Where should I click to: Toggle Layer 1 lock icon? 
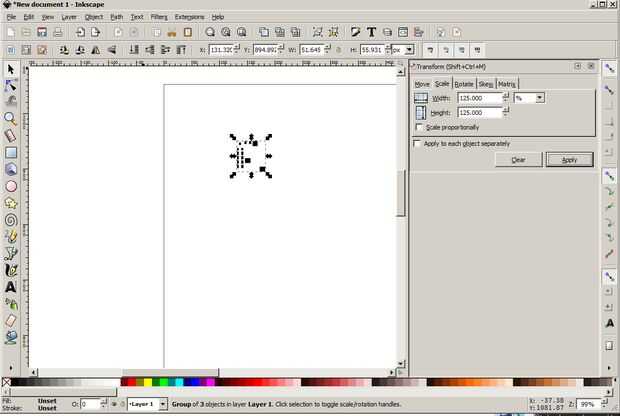point(122,404)
